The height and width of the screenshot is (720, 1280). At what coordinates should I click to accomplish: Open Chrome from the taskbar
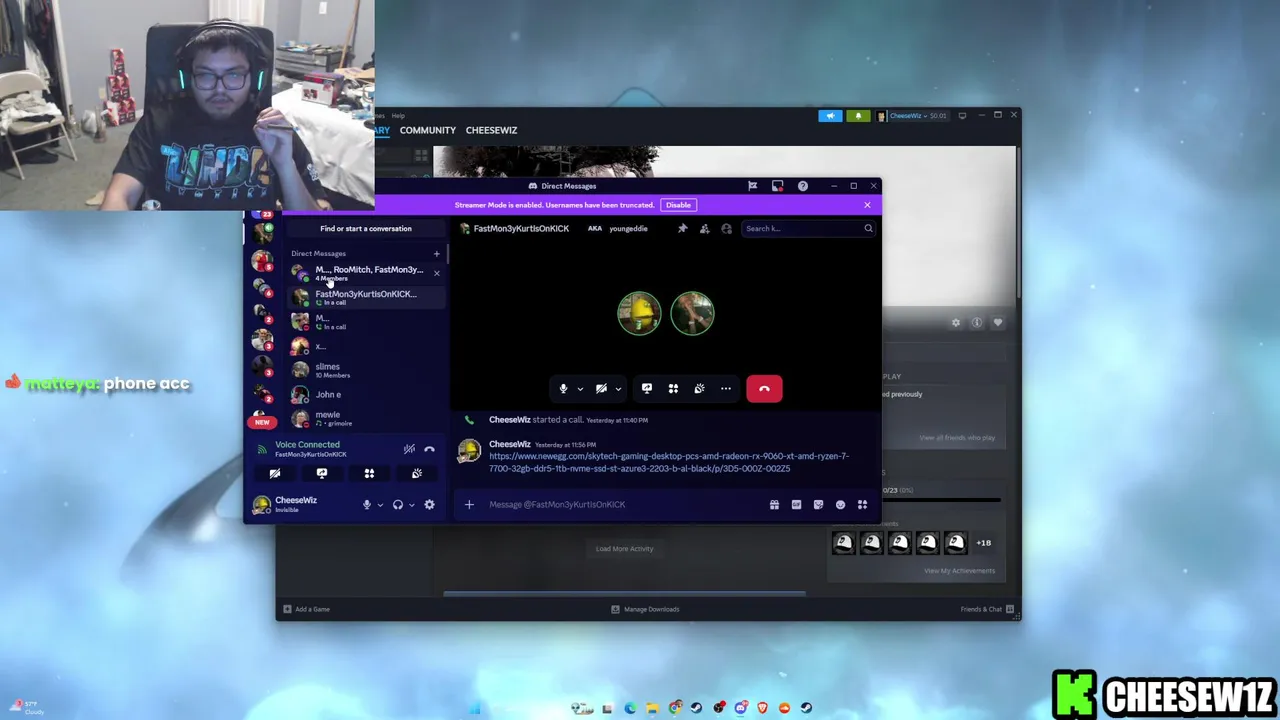coord(675,708)
